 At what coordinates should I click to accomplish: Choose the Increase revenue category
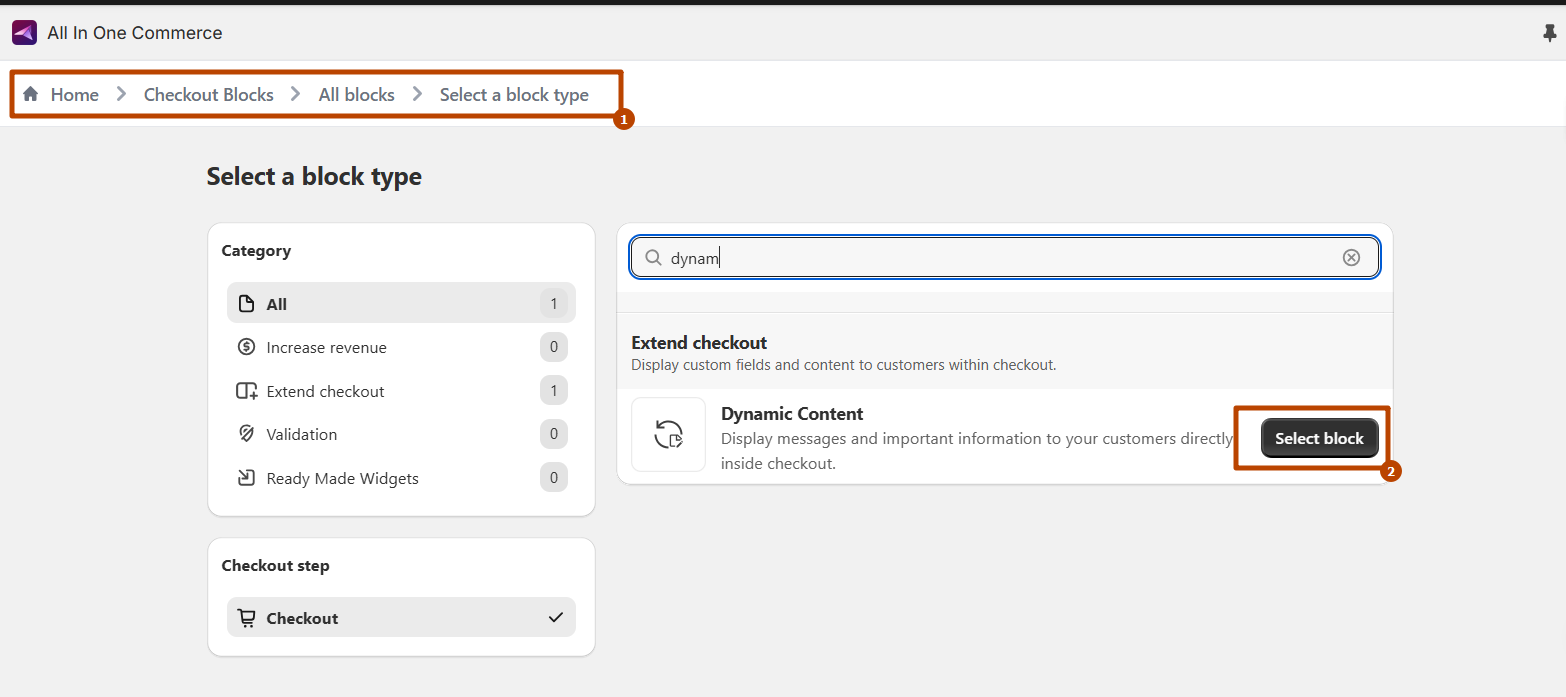tap(326, 348)
